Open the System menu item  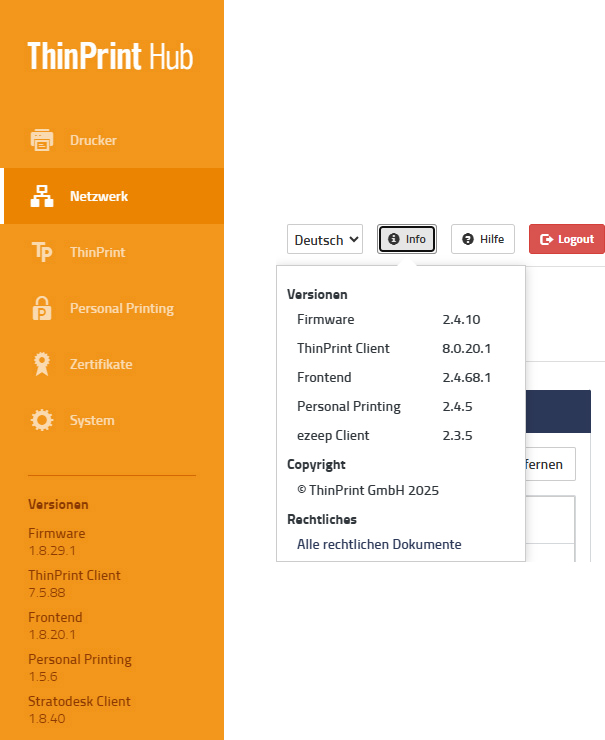tap(112, 420)
